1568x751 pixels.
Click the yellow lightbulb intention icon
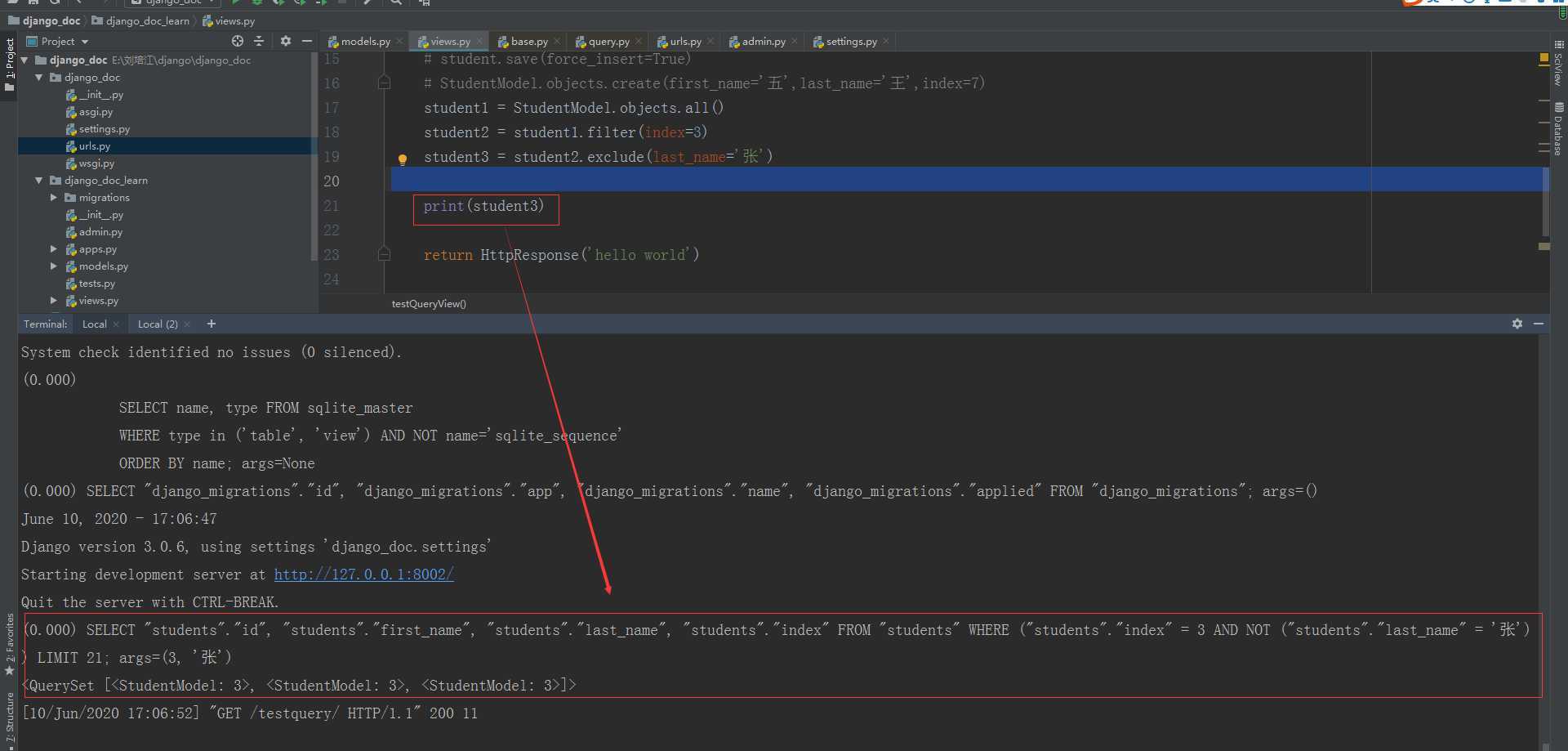[x=402, y=159]
